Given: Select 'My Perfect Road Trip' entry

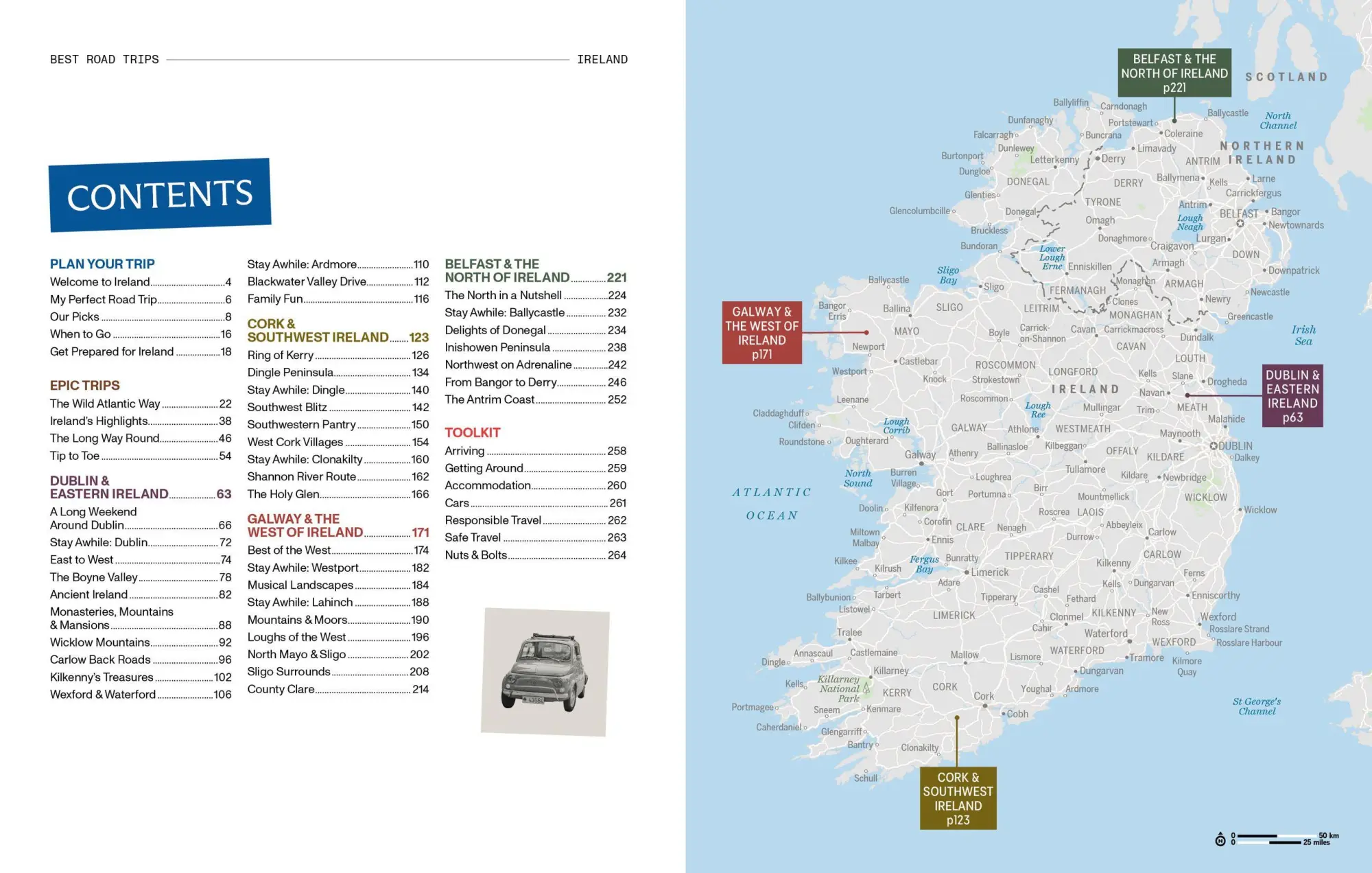Looking at the screenshot, I should click(141, 299).
